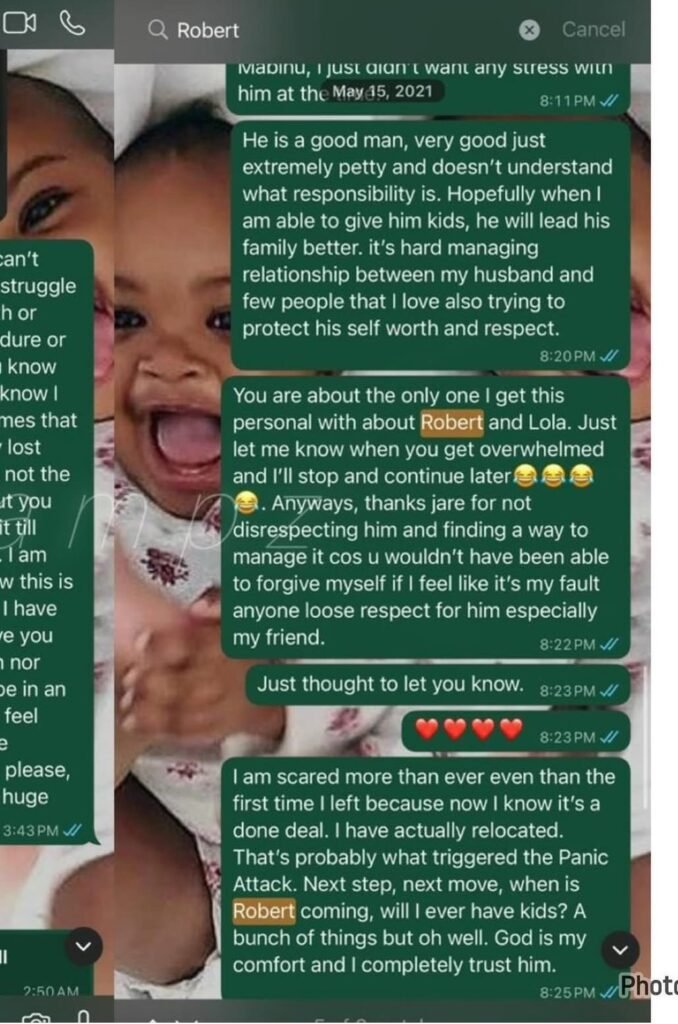Tap the microphone icon in the bottom bar

coord(83,1017)
